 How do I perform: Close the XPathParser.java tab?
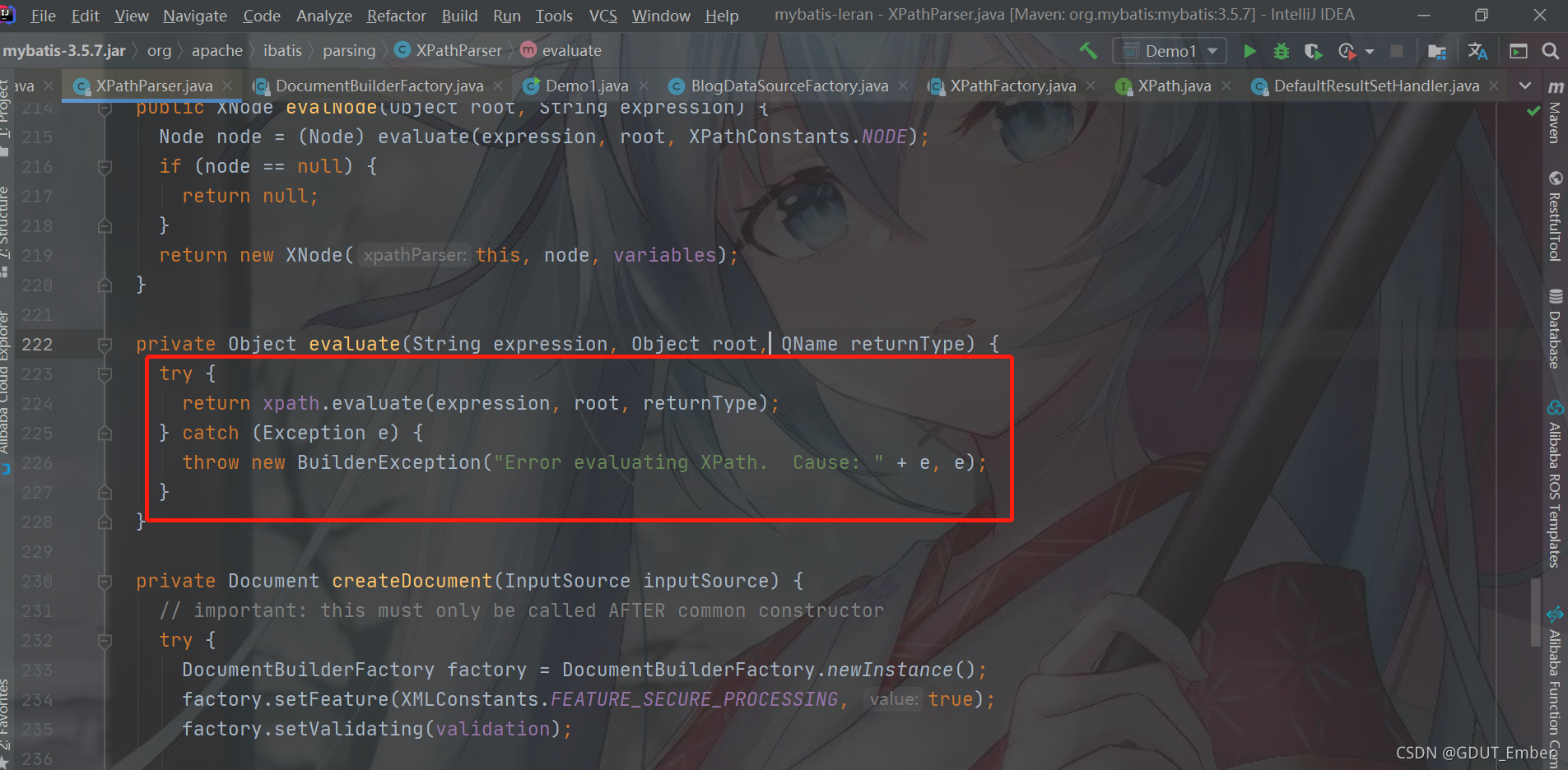[227, 86]
